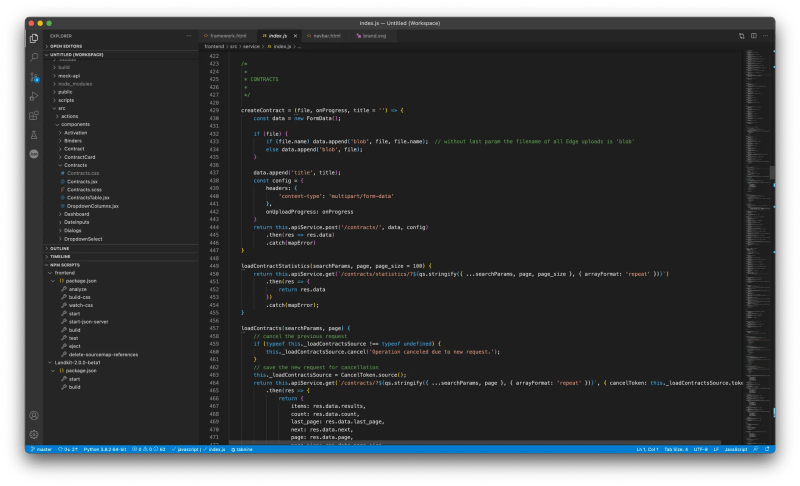Viewport: 800px width, 486px height.
Task: Run the build-css npm script
Action: click(79, 297)
